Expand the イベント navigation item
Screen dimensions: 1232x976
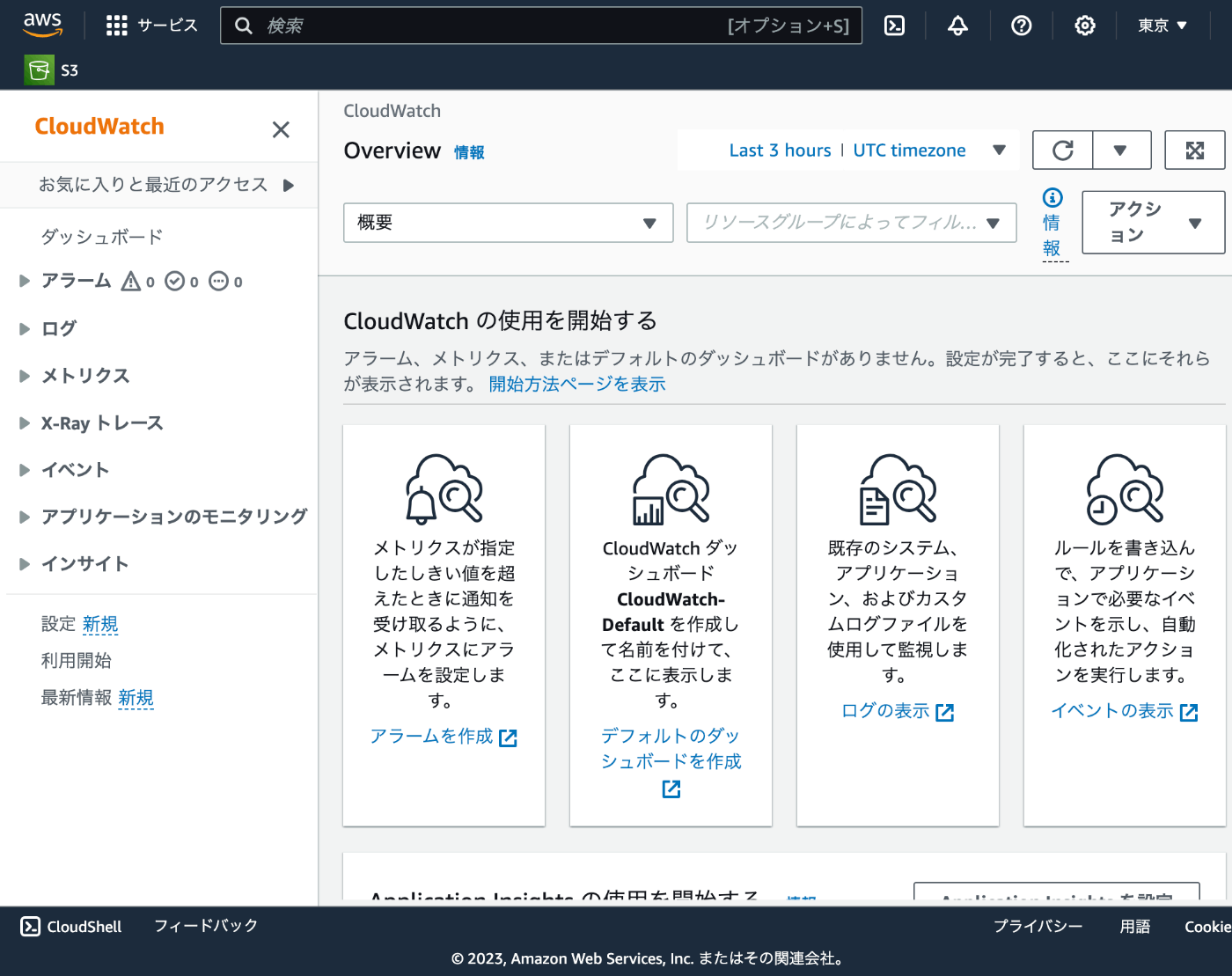[x=25, y=470]
